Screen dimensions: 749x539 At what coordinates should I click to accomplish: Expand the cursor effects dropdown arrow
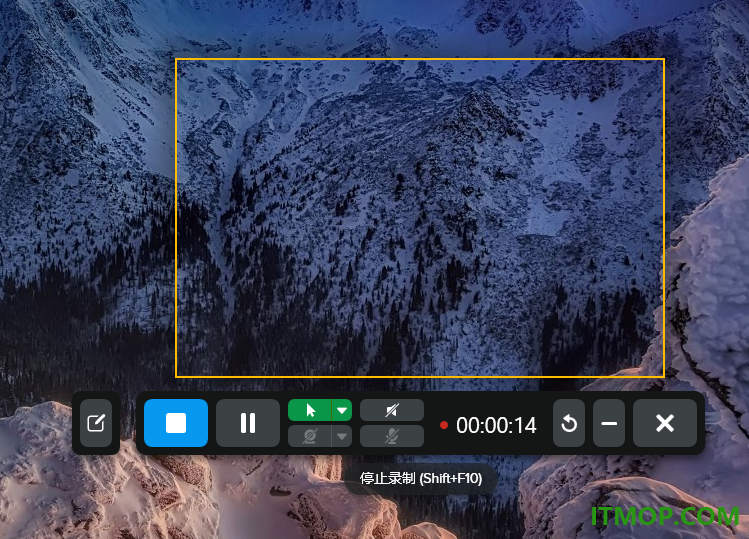click(x=342, y=410)
